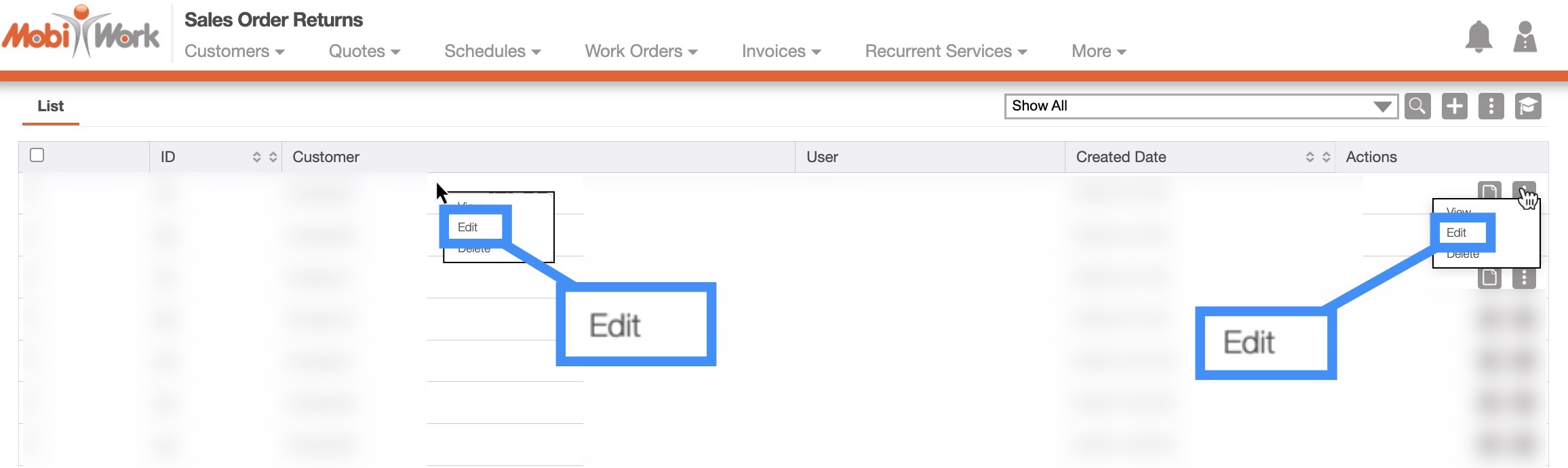1568x468 pixels.
Task: Click the graduation cap training icon
Action: (1528, 106)
